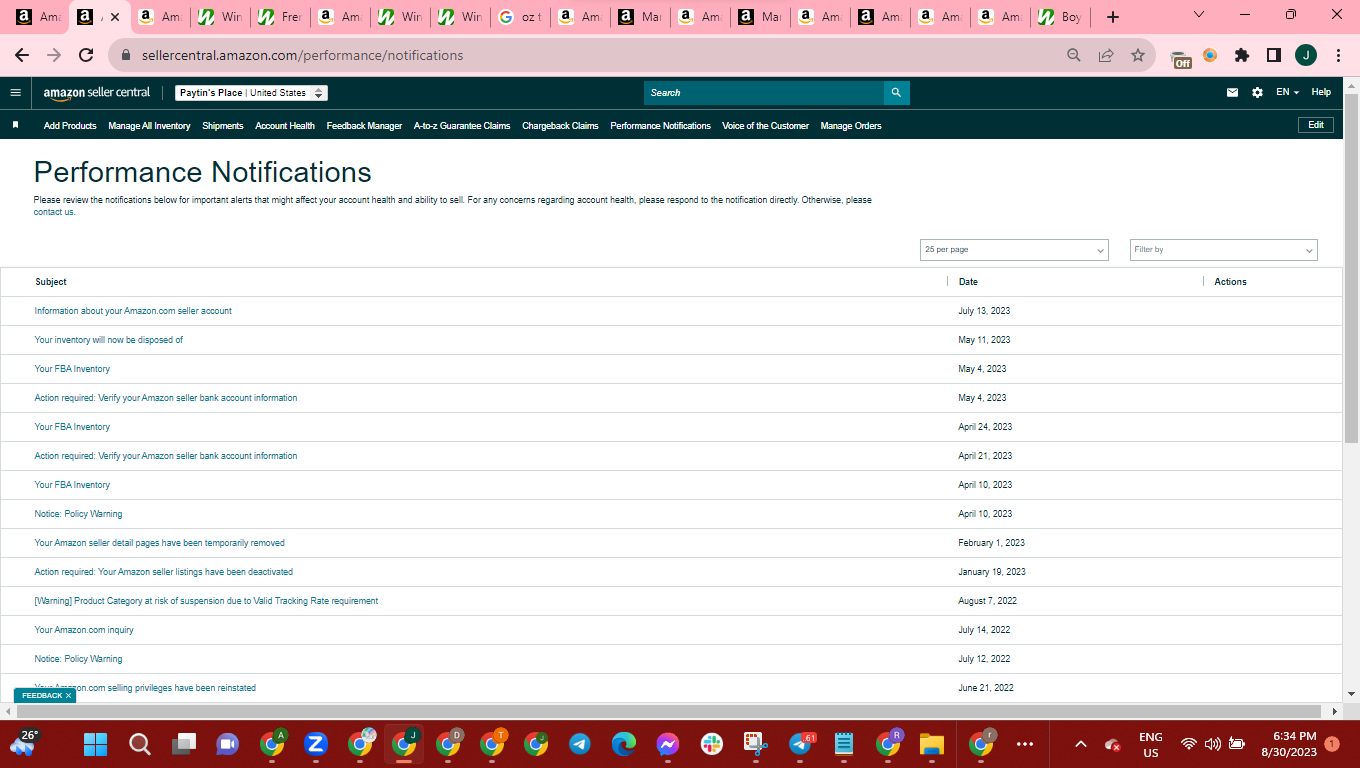Switch to the browser tab titled Boy
Viewport: 1360px width, 768px height.
point(1061,17)
